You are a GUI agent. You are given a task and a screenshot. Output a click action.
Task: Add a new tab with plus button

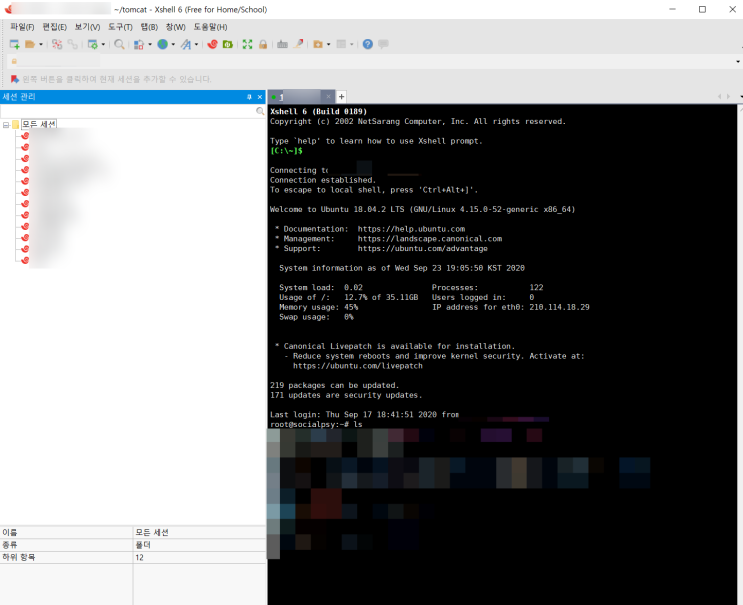[x=341, y=97]
